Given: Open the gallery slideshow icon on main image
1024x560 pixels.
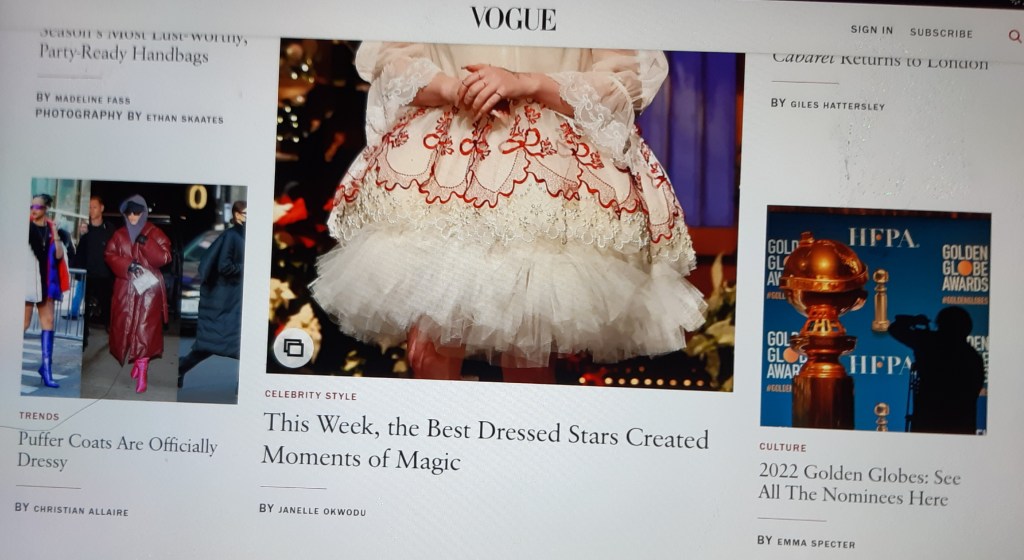Looking at the screenshot, I should [293, 348].
